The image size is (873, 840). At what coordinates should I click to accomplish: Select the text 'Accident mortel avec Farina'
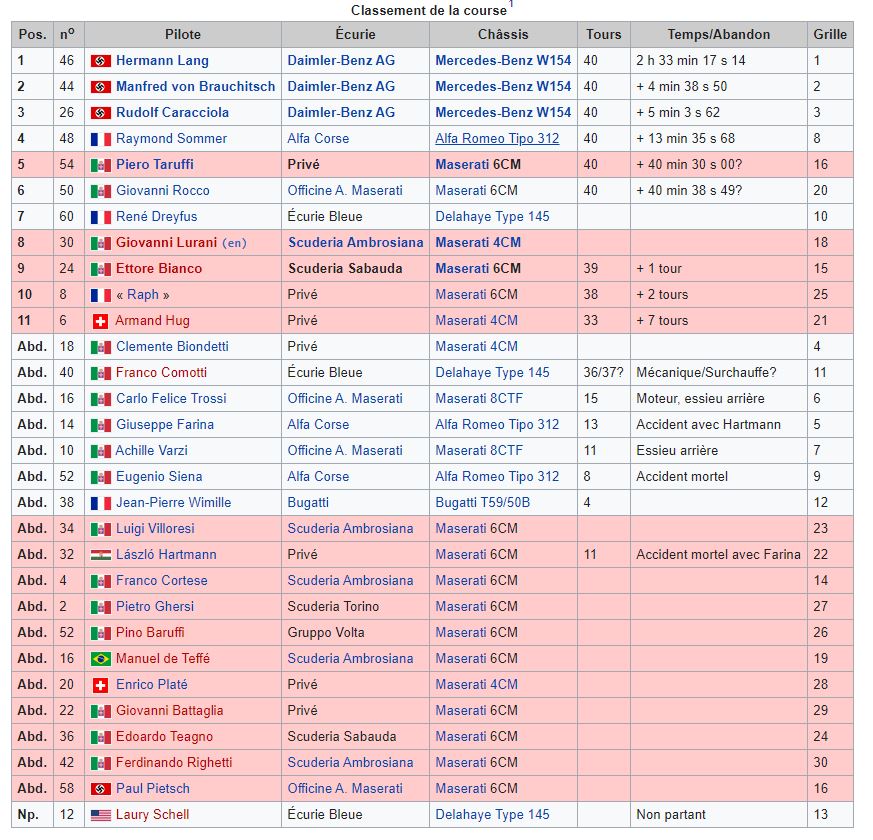pyautogui.click(x=718, y=554)
